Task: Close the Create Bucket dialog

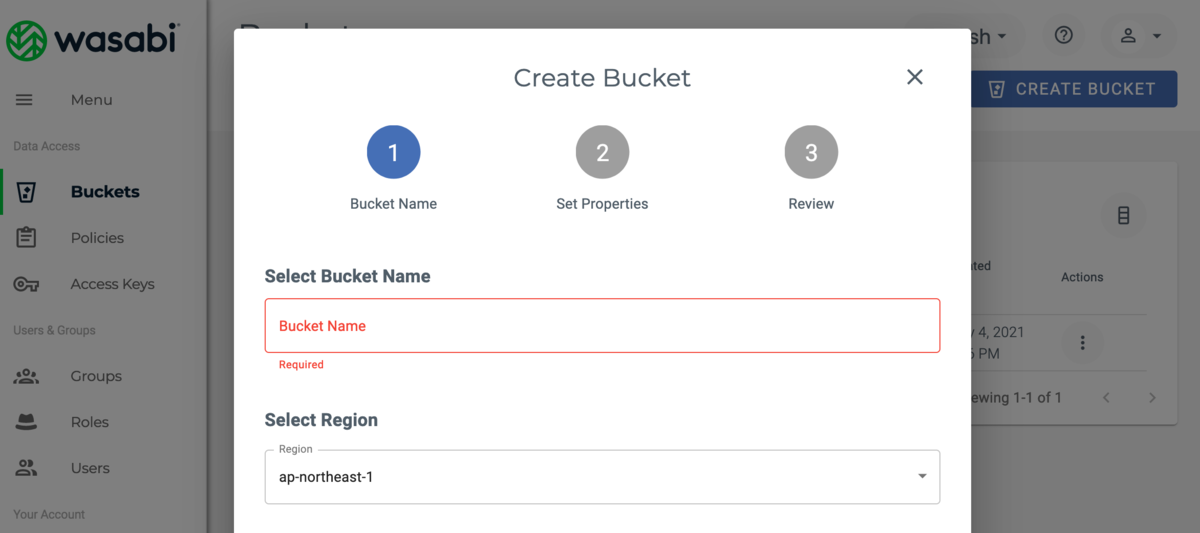Action: [914, 77]
